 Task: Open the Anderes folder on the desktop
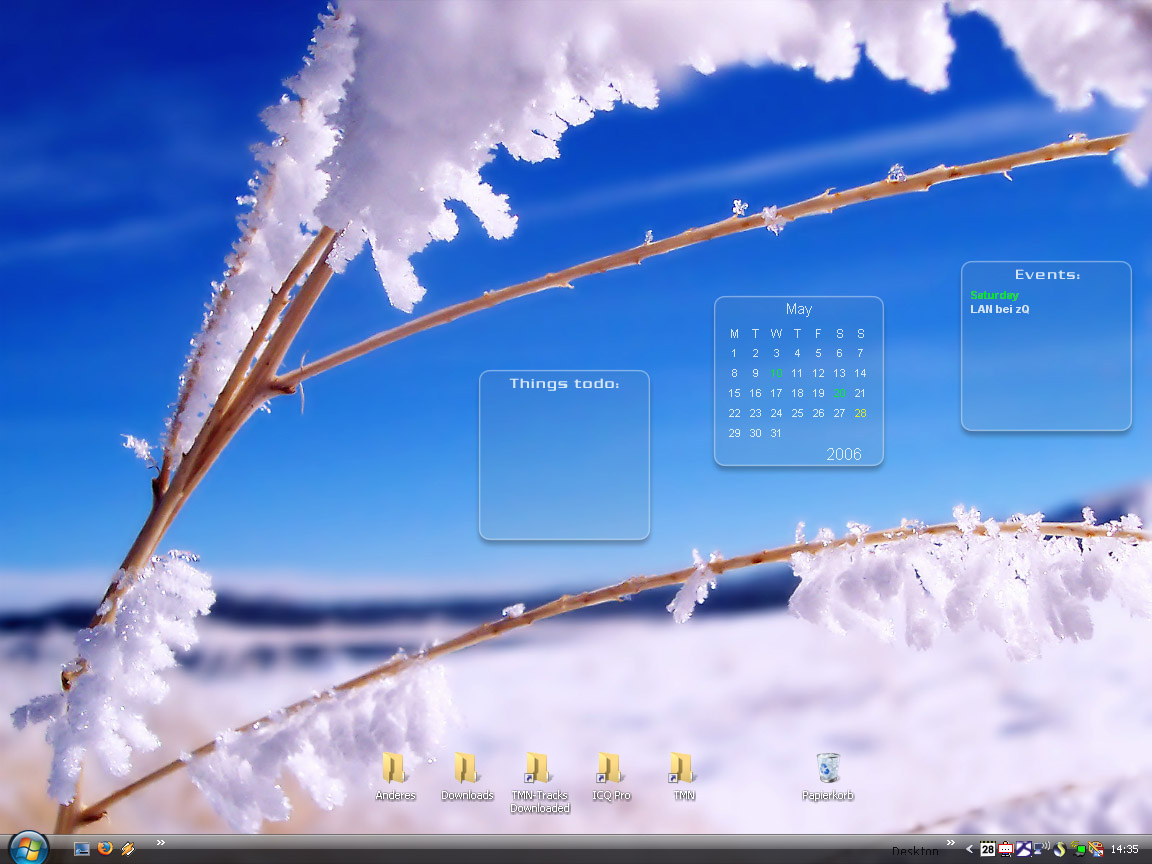point(394,769)
